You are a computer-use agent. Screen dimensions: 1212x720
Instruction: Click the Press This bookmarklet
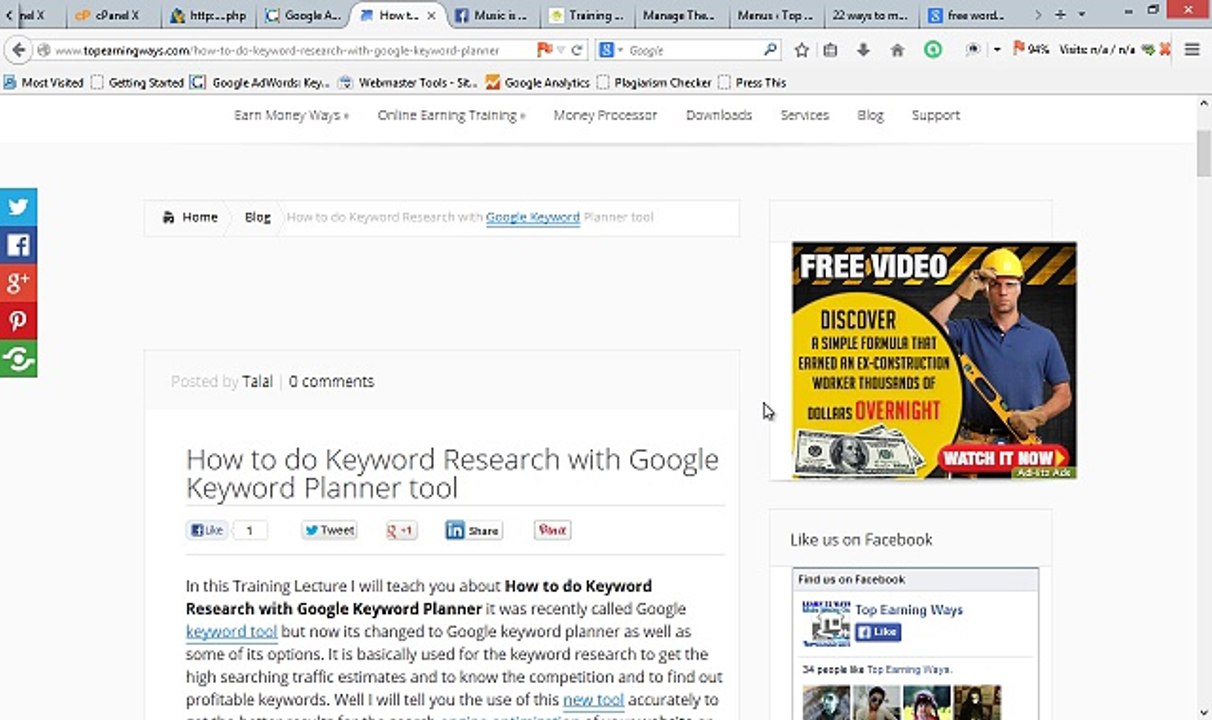coord(752,83)
